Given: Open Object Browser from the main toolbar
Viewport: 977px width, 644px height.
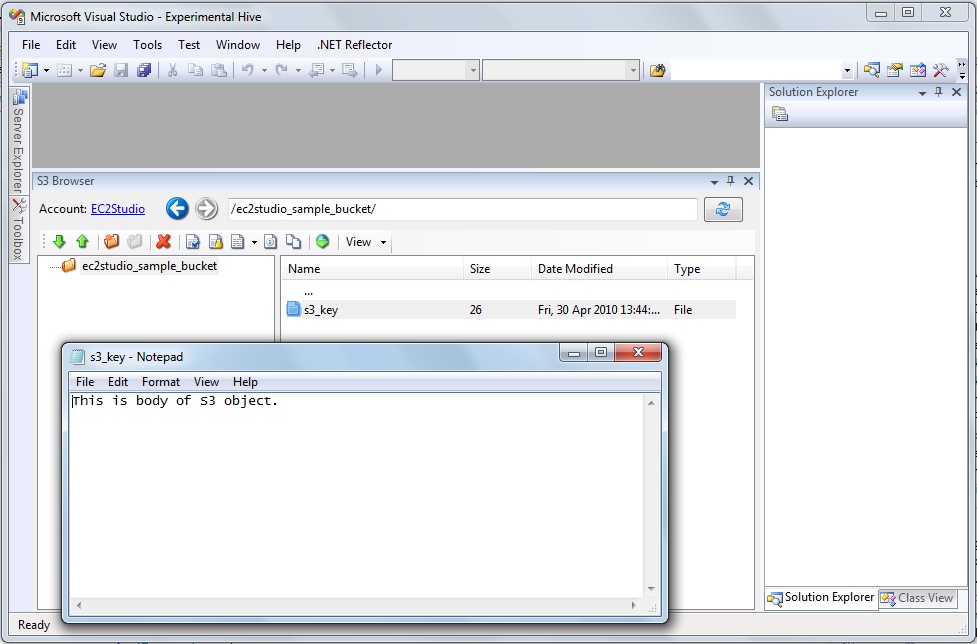Looking at the screenshot, I should [918, 70].
